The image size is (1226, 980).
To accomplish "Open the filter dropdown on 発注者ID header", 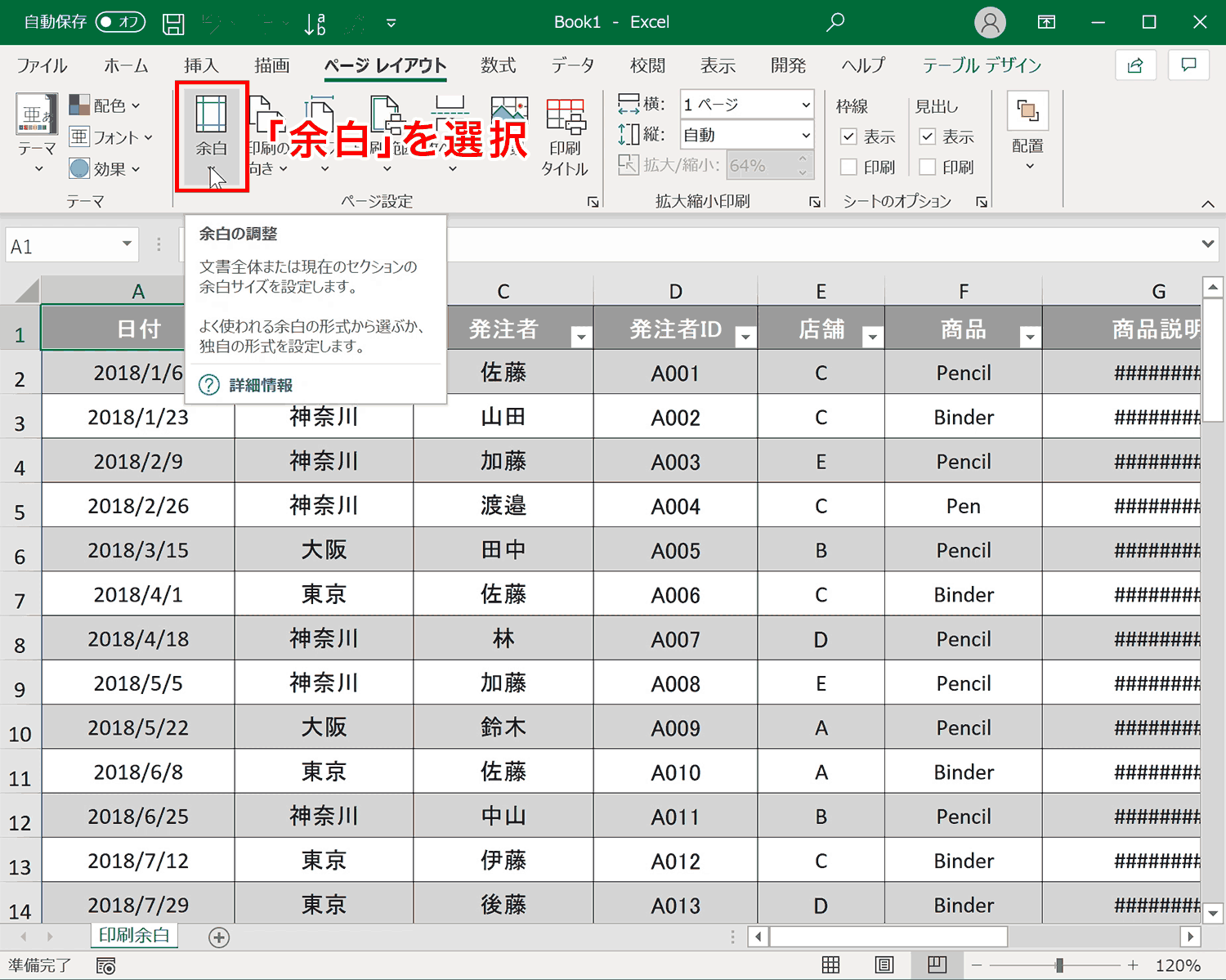I will click(x=745, y=337).
